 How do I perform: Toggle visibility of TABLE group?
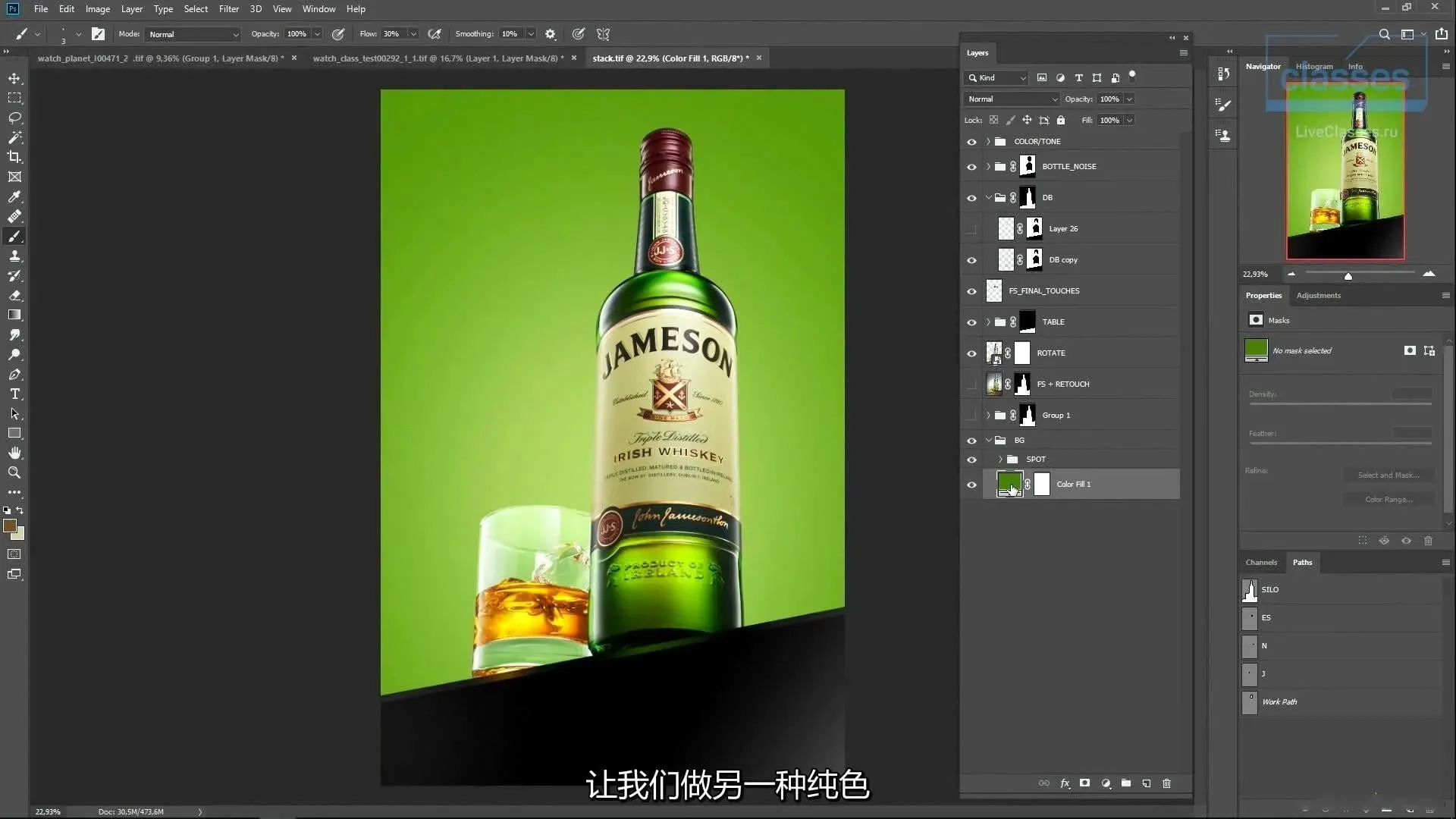(x=971, y=322)
